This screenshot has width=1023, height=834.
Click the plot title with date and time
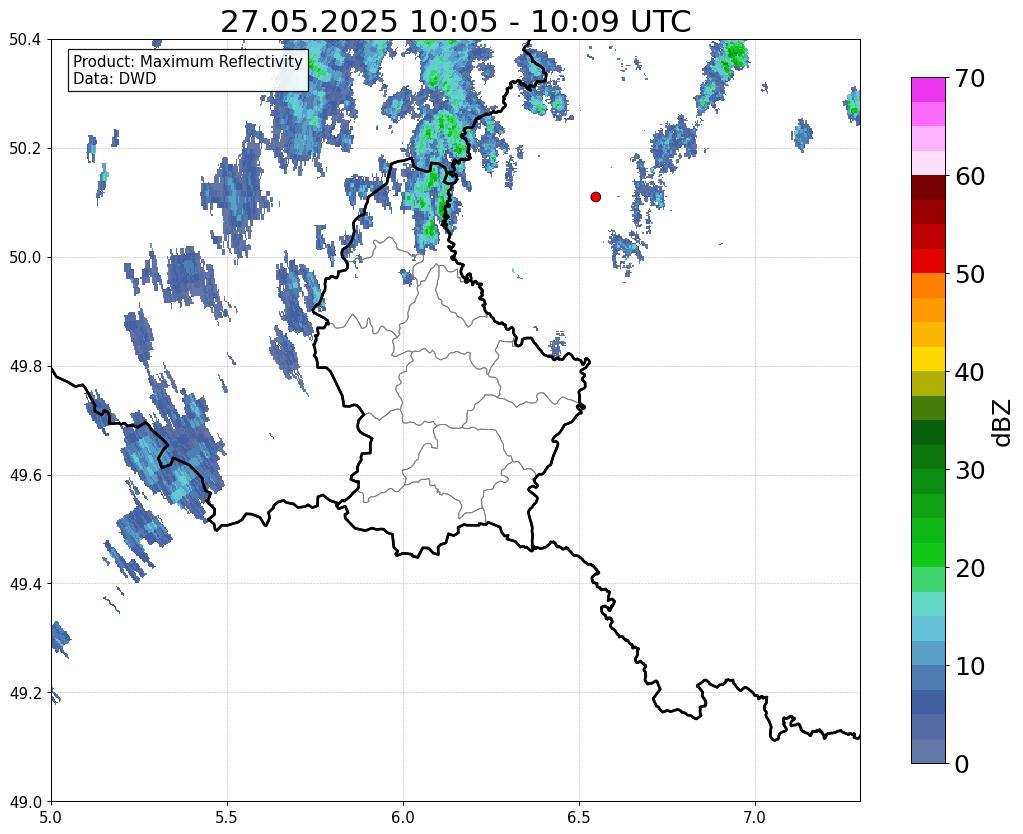455,22
